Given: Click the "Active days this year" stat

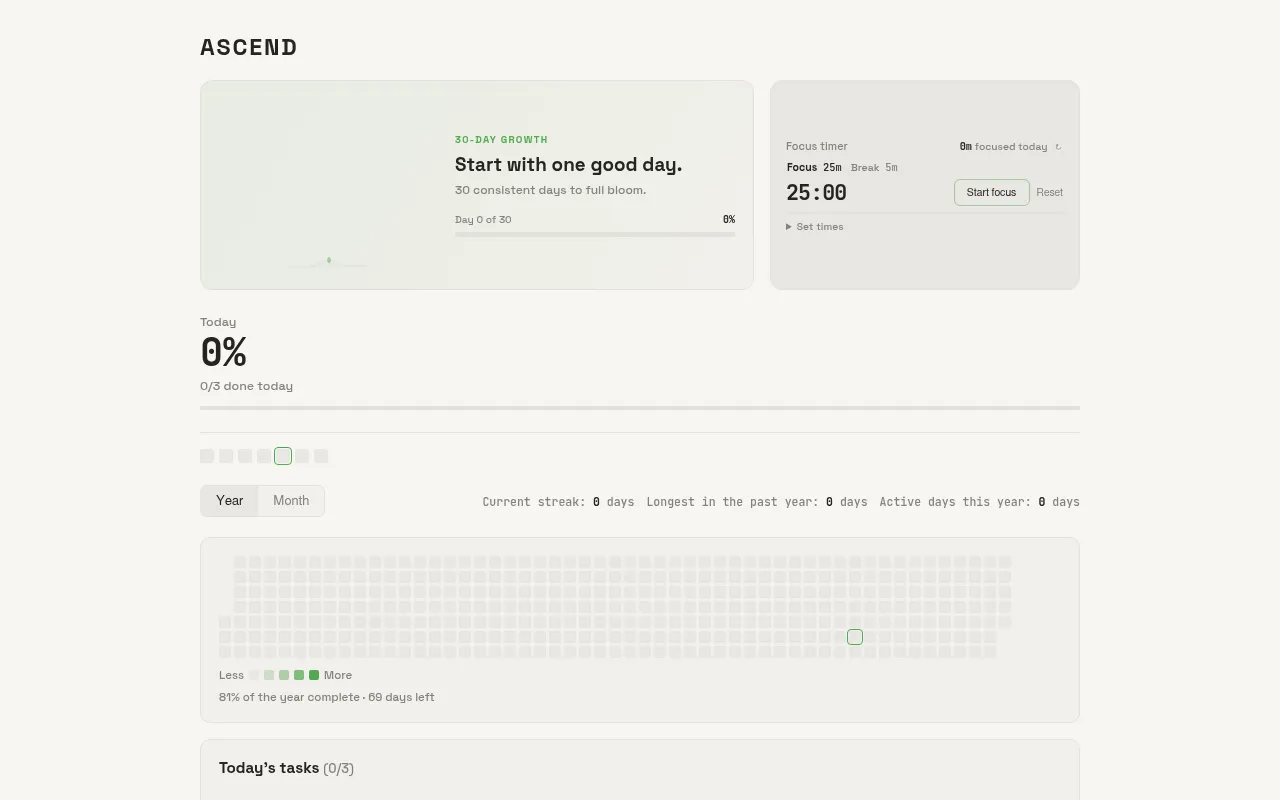Looking at the screenshot, I should point(980,502).
